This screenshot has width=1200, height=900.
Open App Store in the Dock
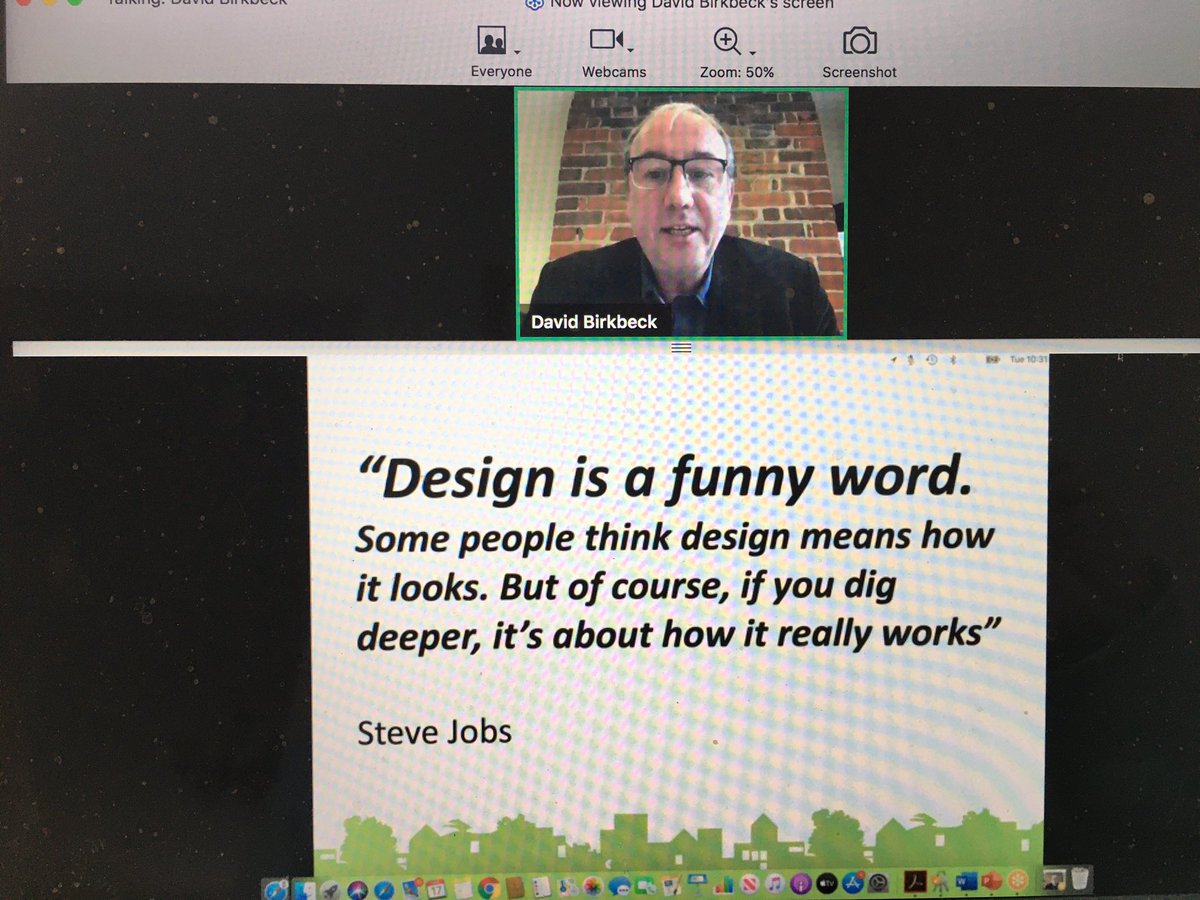pyautogui.click(x=853, y=882)
